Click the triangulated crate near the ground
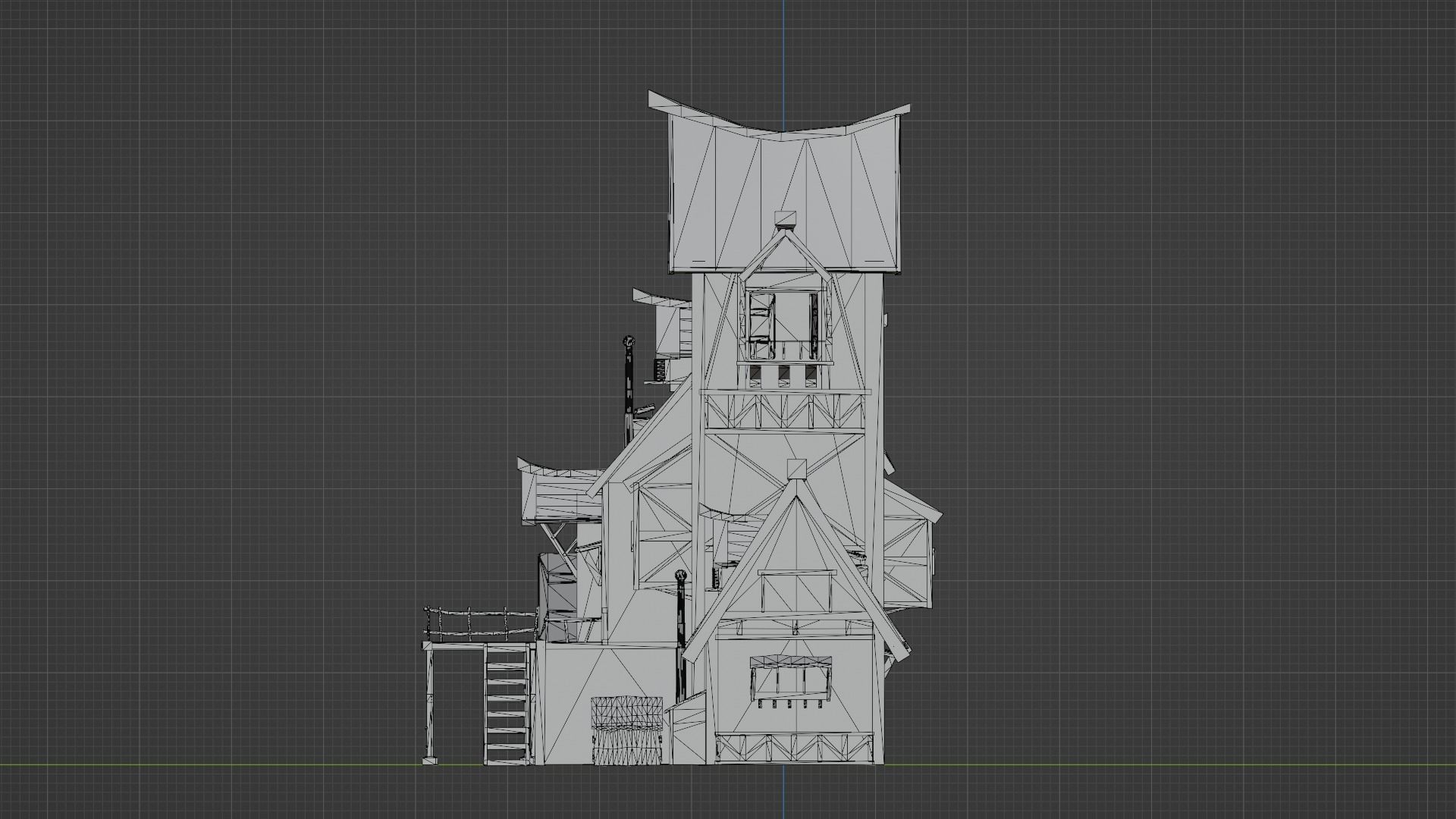 tap(628, 730)
